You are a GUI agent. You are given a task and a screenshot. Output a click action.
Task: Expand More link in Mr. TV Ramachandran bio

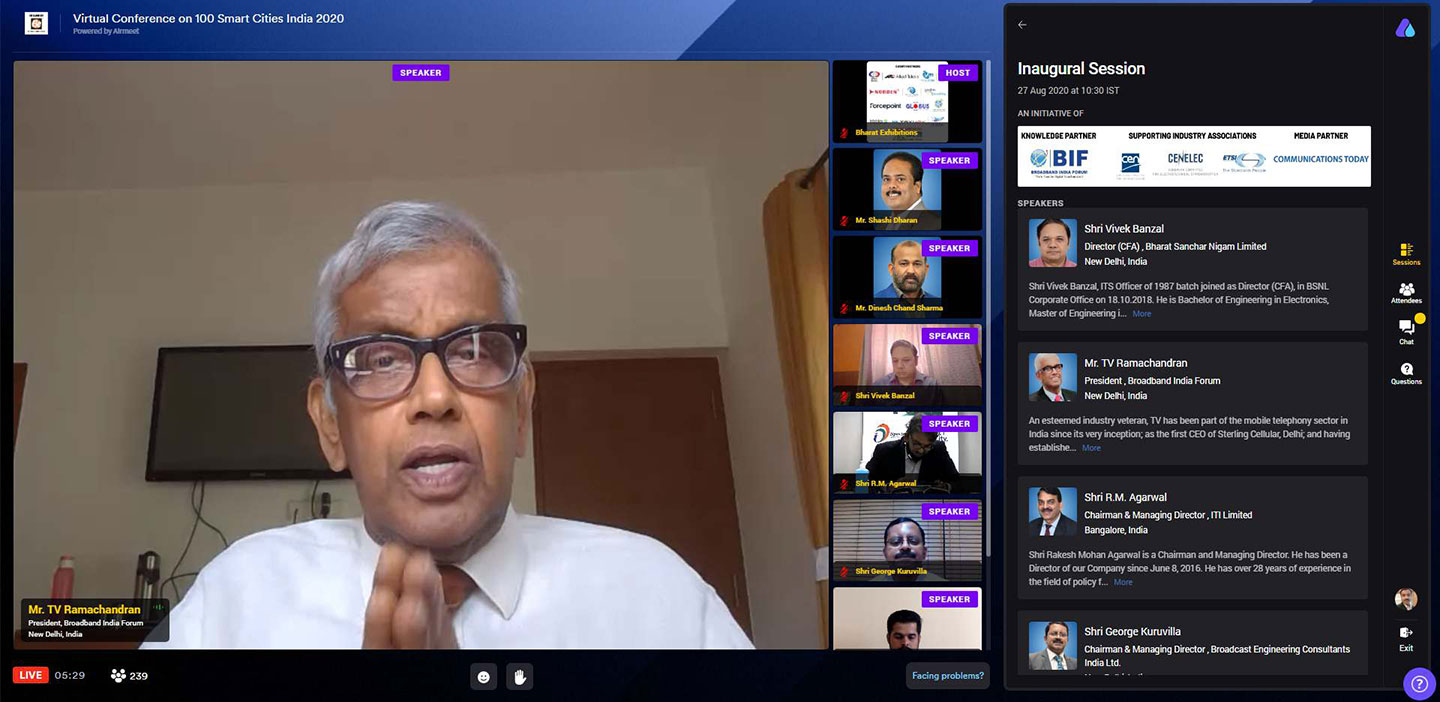pyautogui.click(x=1091, y=448)
